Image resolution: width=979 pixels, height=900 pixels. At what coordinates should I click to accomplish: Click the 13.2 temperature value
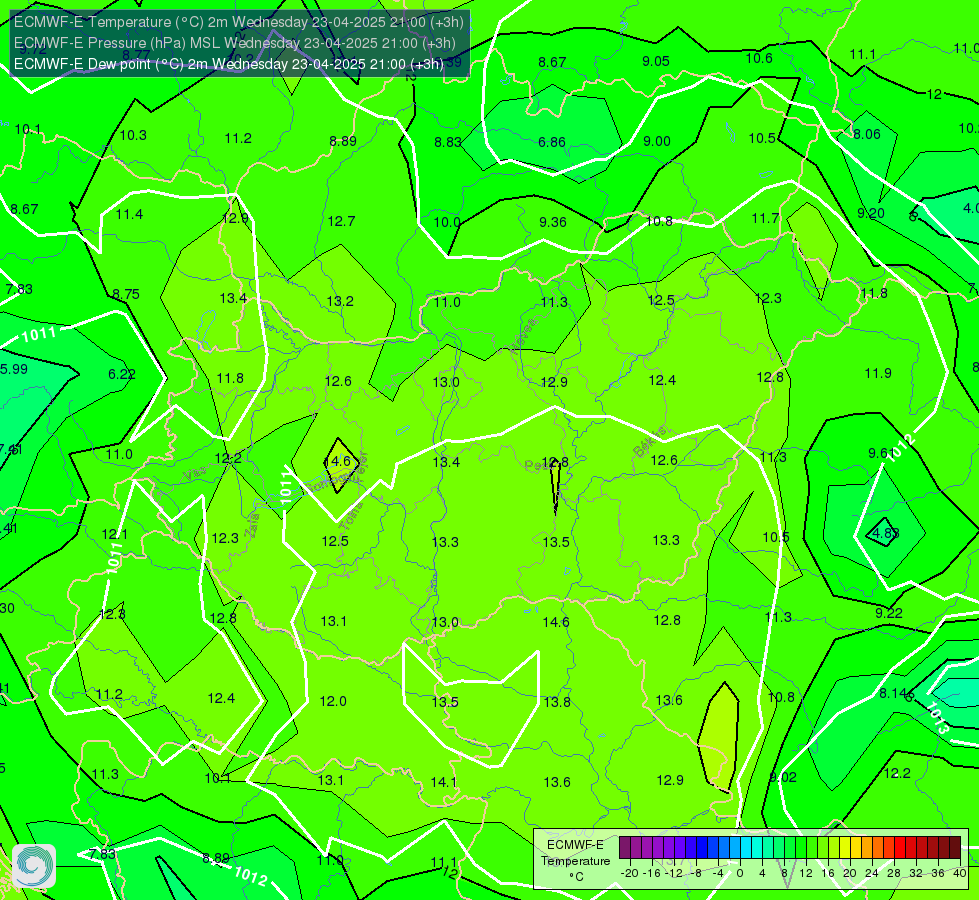click(340, 302)
